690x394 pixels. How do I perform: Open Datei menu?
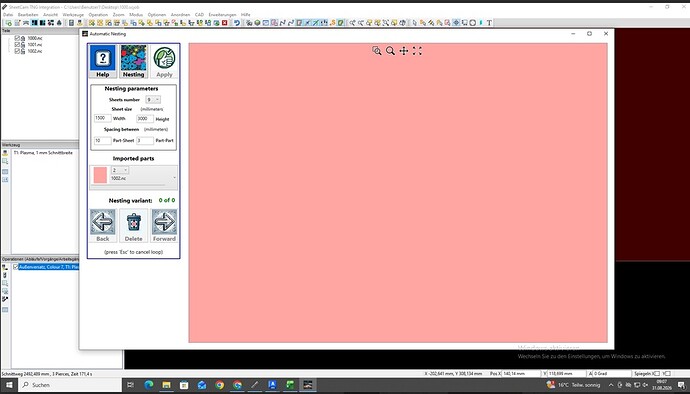(x=8, y=15)
